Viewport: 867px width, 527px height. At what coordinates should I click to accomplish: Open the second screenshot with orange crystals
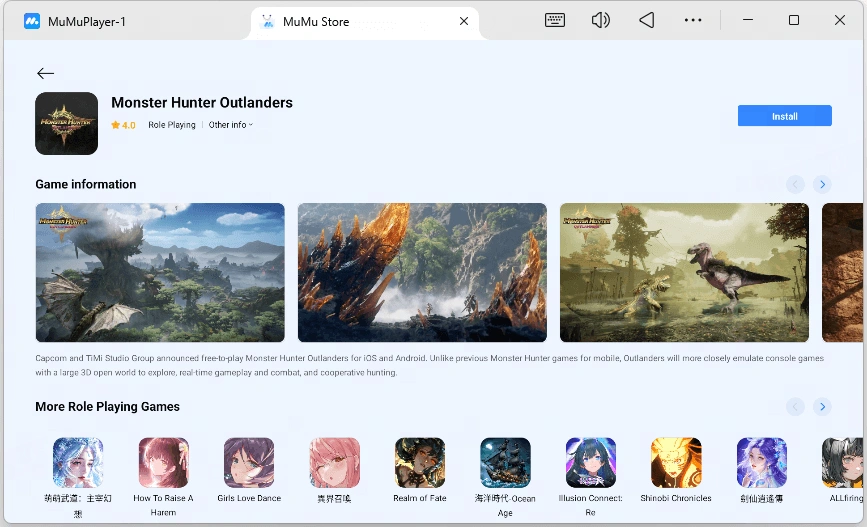pos(422,273)
